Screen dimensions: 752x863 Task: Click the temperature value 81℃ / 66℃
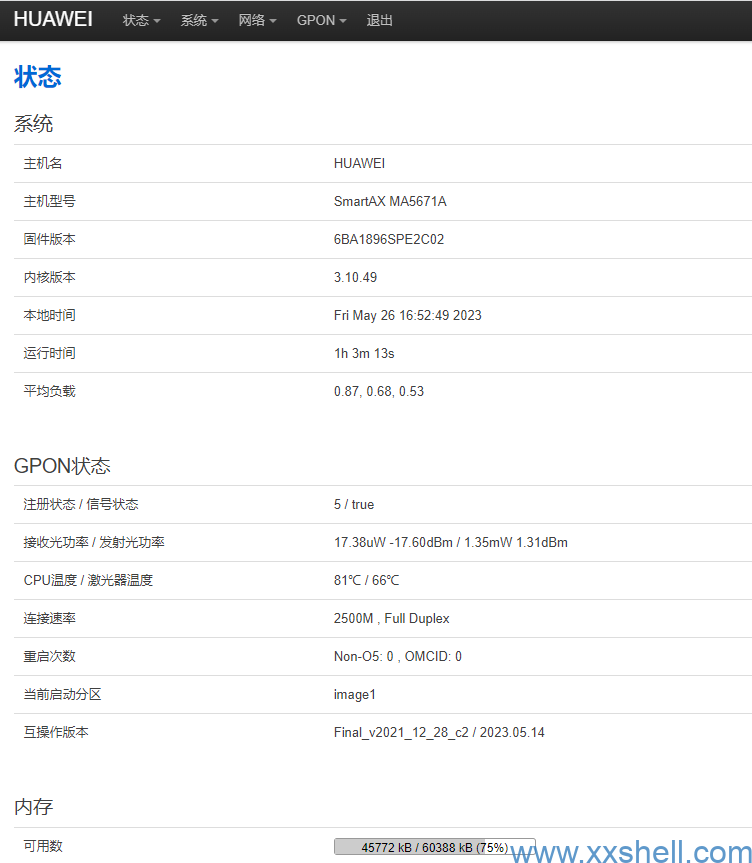pos(366,580)
